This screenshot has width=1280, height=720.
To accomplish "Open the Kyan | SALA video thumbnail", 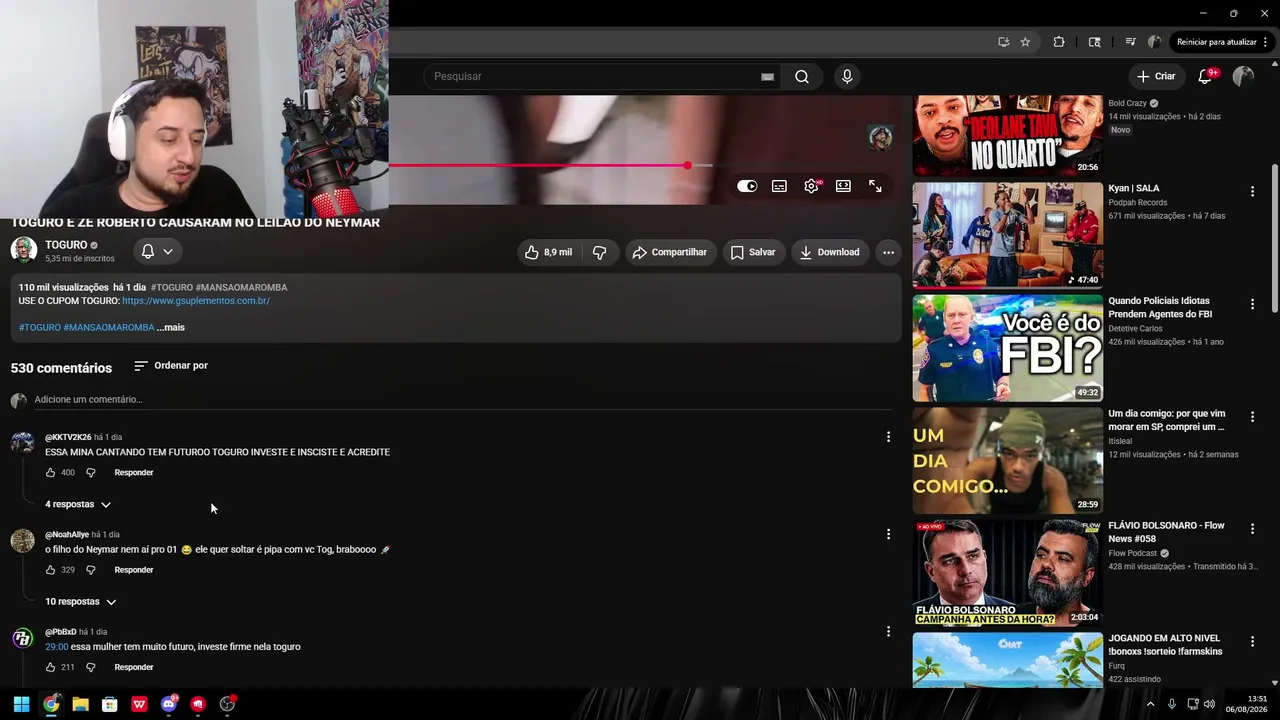I will pos(1008,235).
